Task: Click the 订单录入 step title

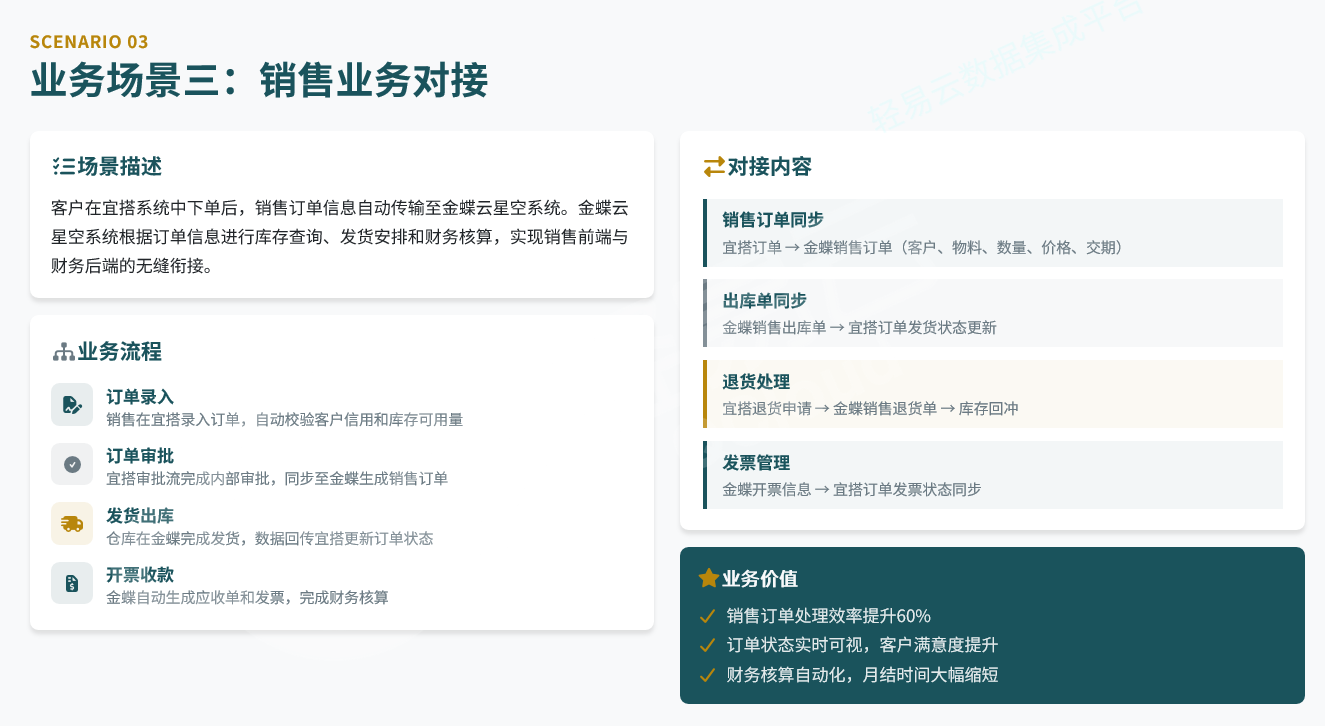Action: click(140, 397)
